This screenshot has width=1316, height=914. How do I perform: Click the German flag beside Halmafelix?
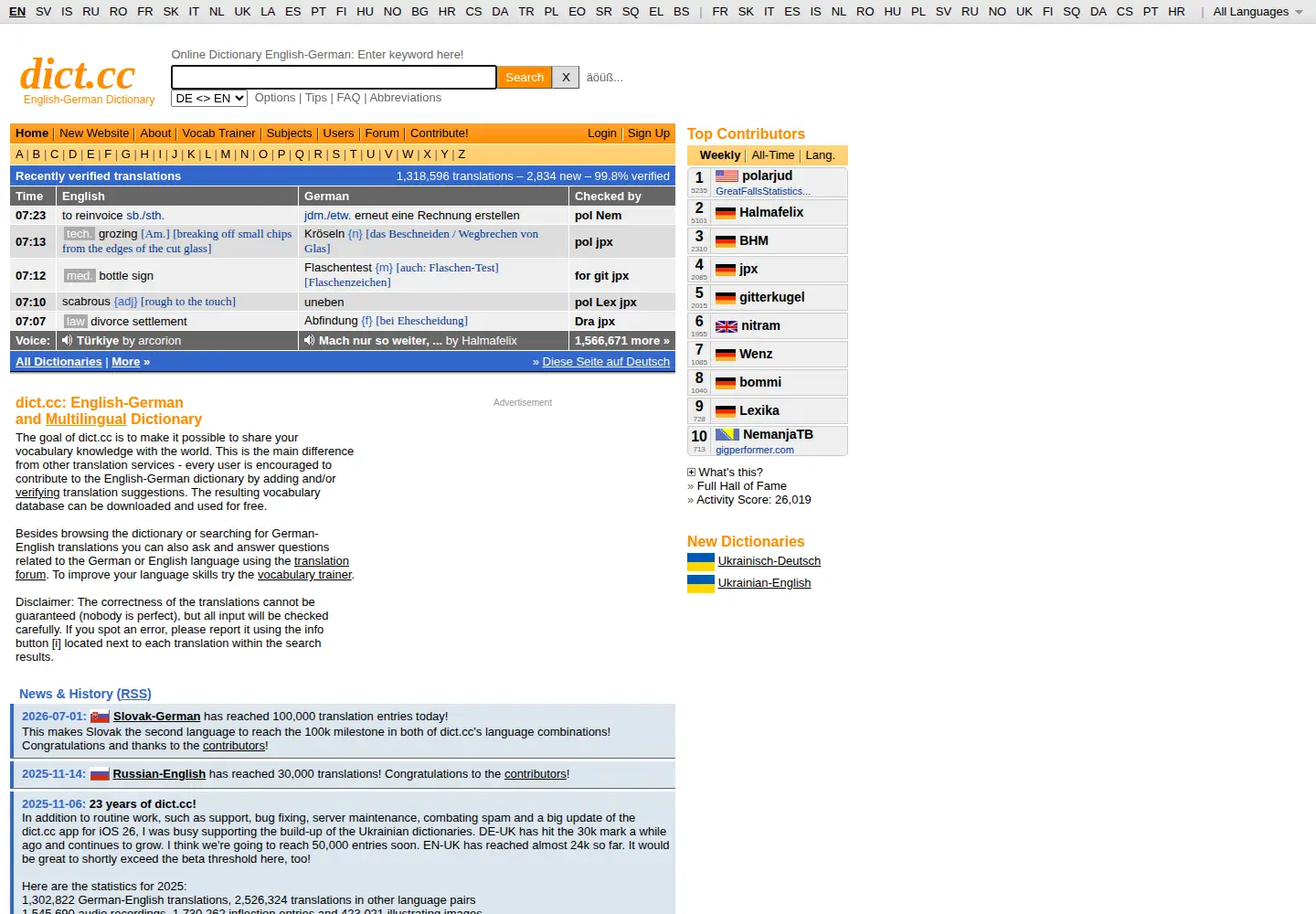click(726, 213)
